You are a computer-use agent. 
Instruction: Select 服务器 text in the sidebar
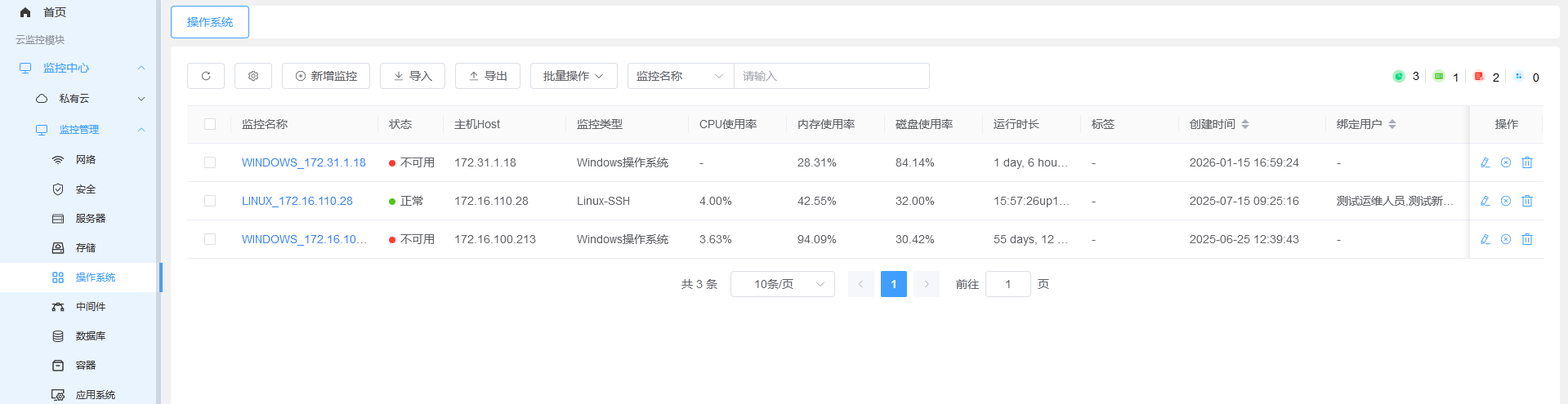pyautogui.click(x=91, y=219)
